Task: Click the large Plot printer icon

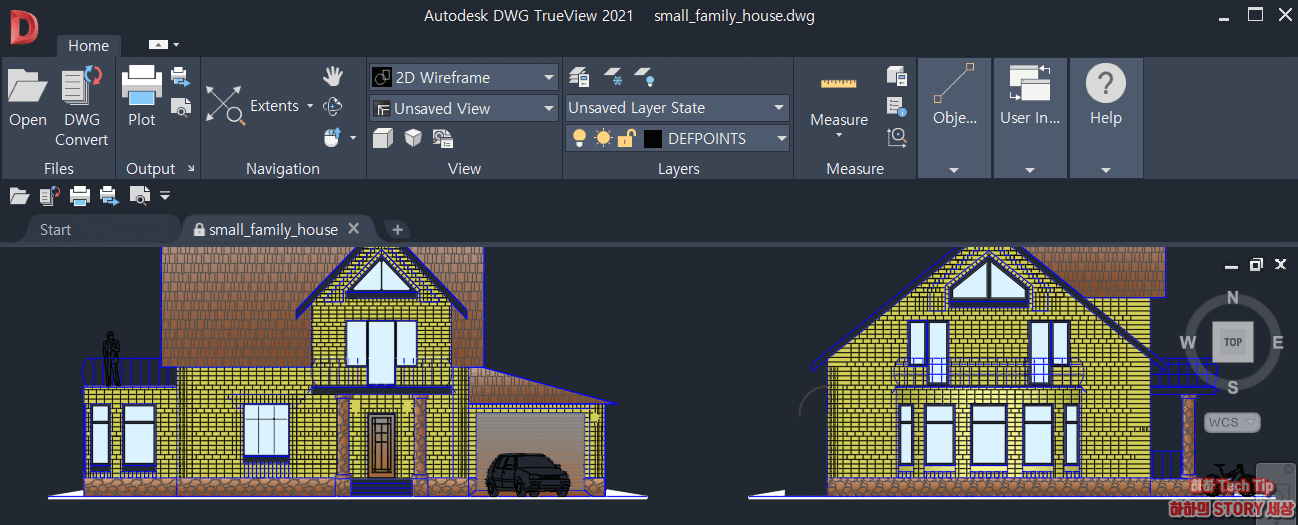Action: pyautogui.click(x=142, y=84)
